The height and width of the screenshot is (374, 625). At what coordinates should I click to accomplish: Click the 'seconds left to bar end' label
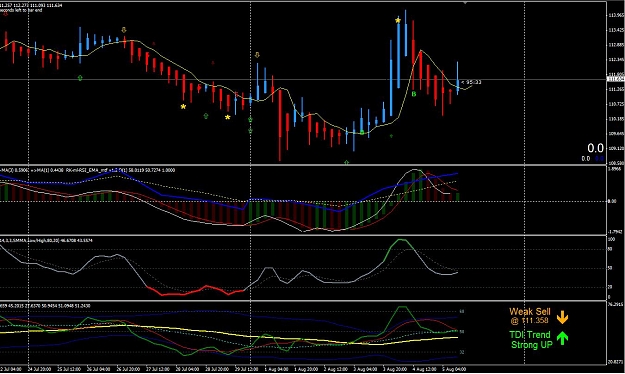pos(21,10)
